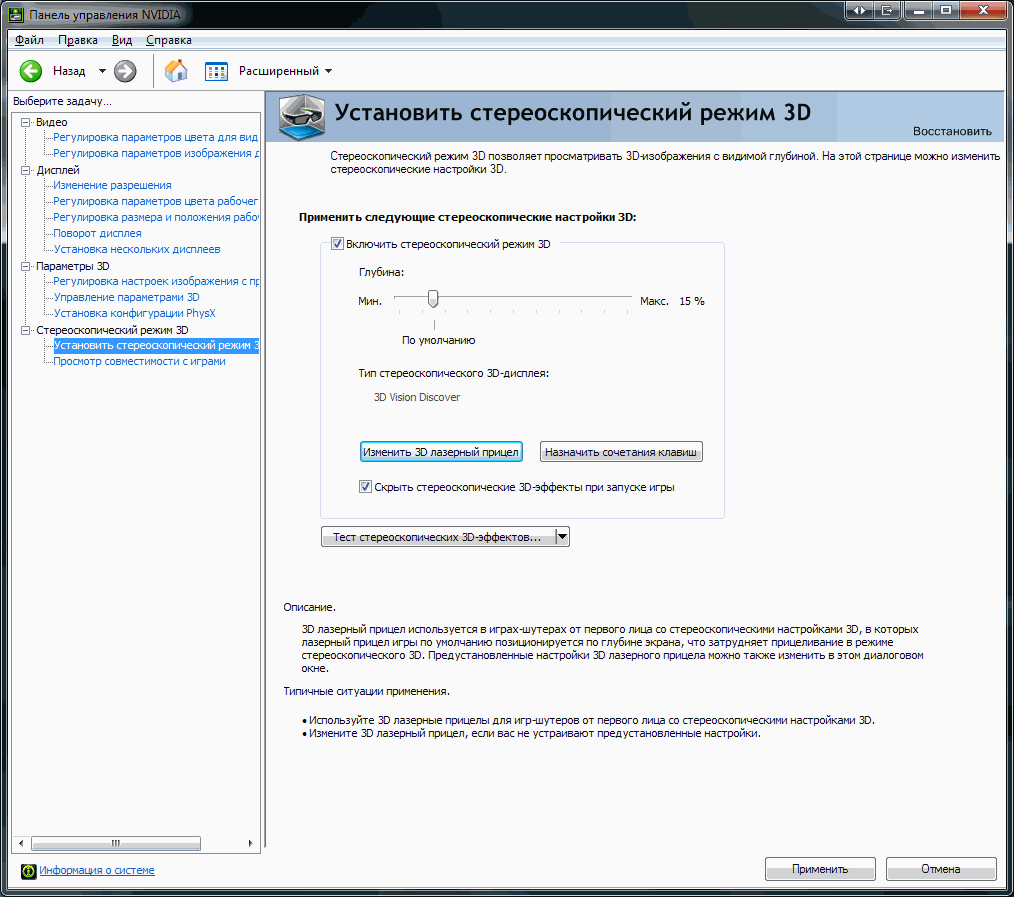Click the green Back arrow icon
1014x897 pixels.
pos(30,71)
